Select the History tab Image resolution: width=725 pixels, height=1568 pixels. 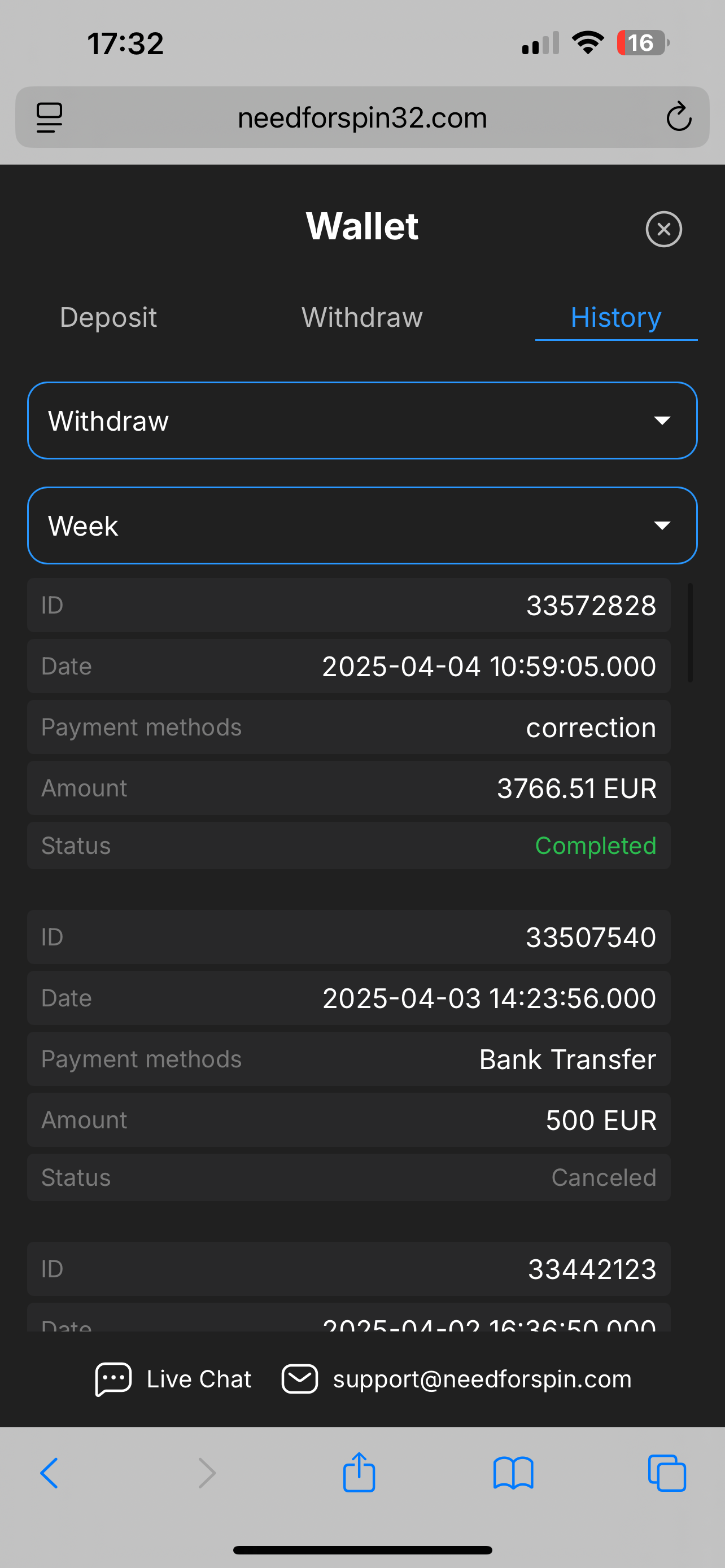(615, 317)
